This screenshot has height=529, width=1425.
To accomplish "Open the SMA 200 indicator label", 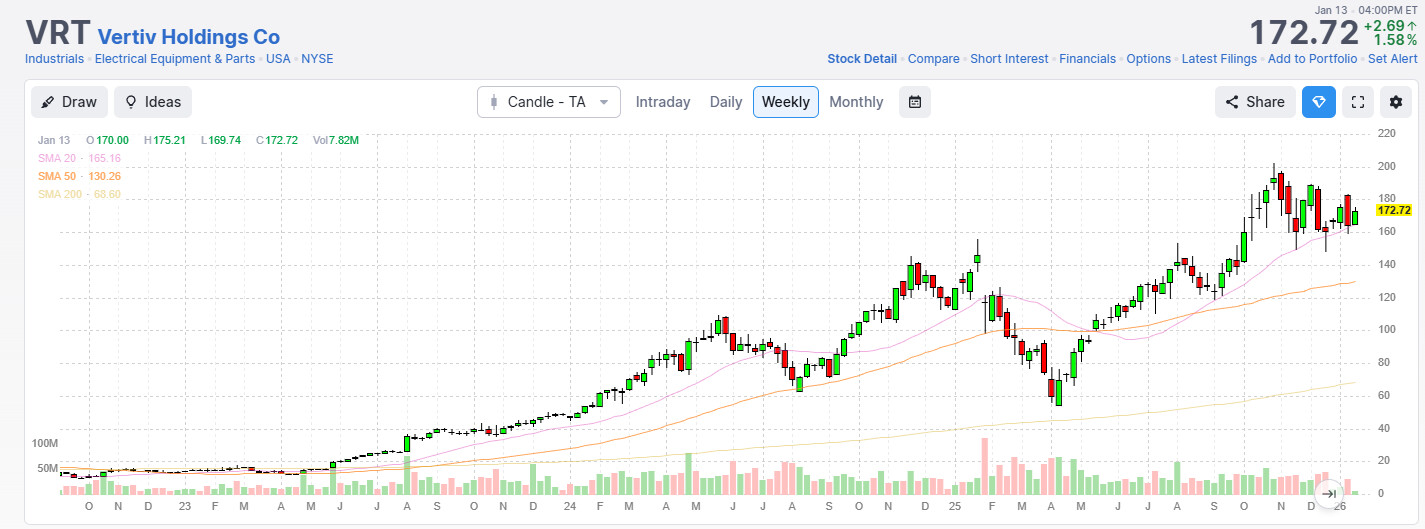I will (79, 193).
